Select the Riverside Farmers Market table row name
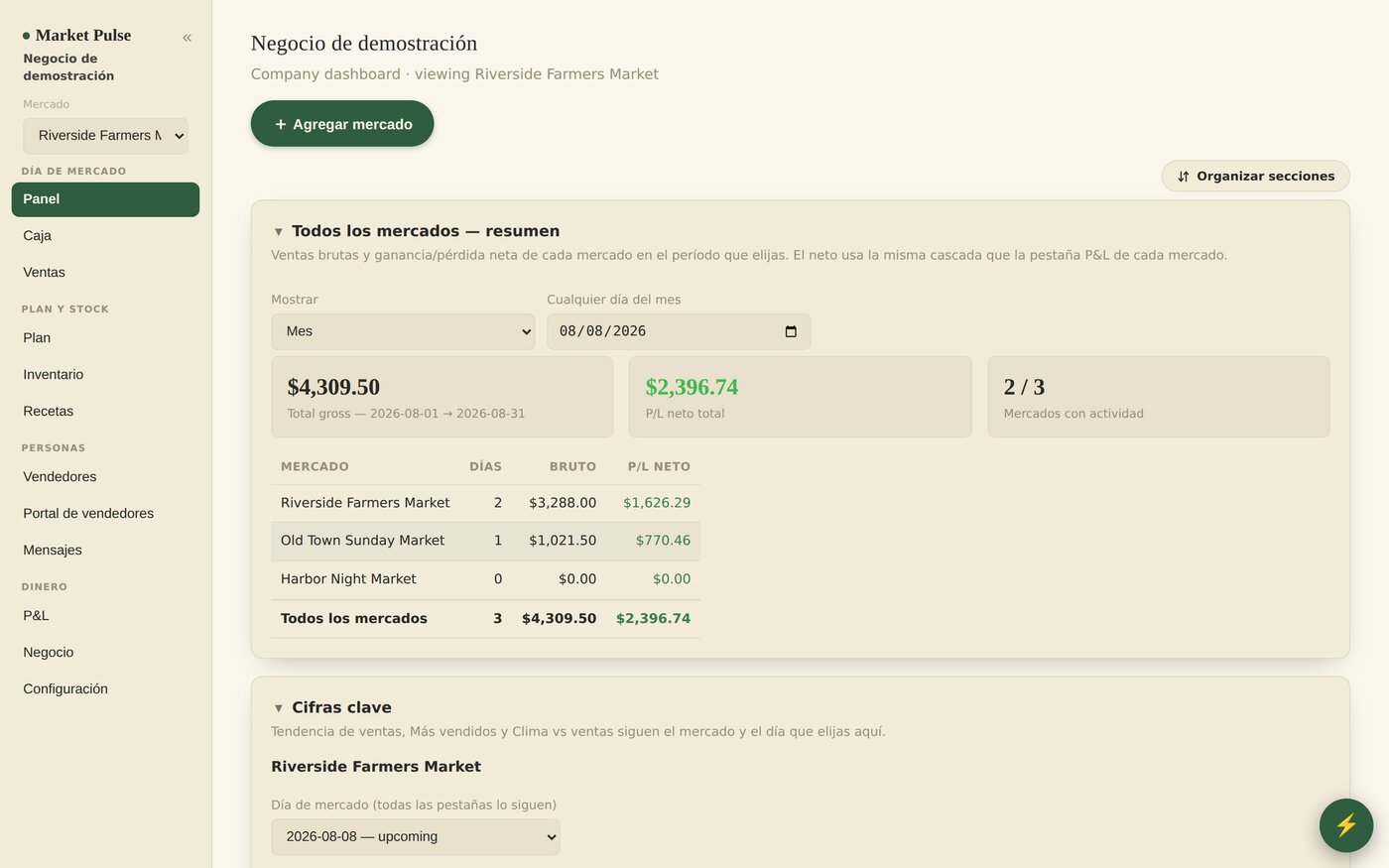The height and width of the screenshot is (868, 1389). [x=365, y=503]
